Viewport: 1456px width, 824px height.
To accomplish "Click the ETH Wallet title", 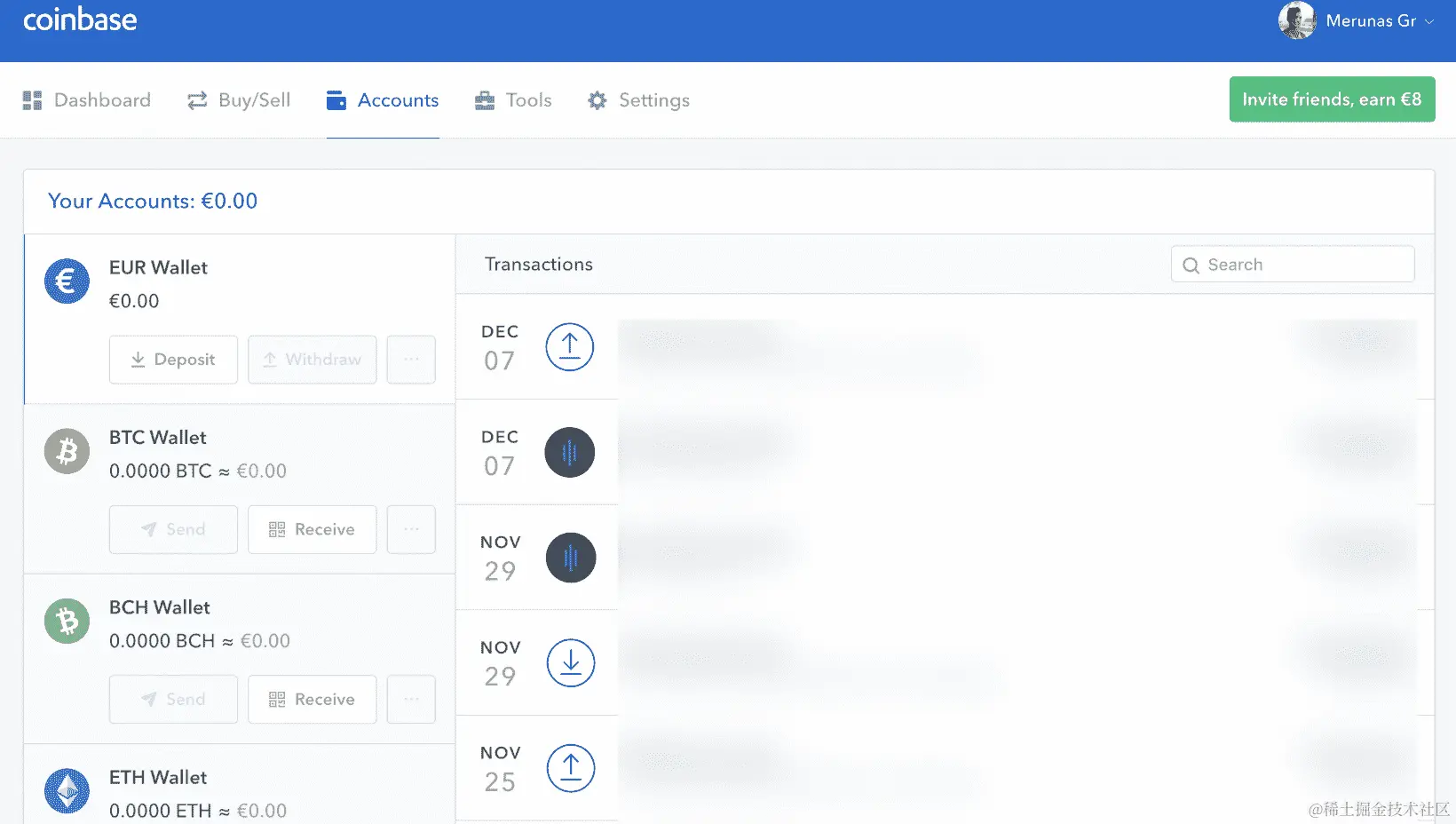I will coord(158,778).
